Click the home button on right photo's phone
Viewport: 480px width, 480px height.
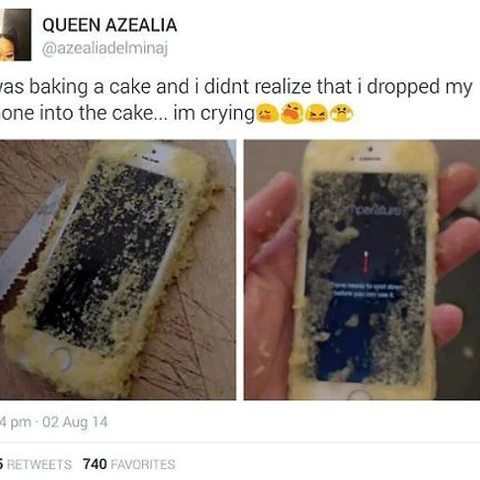360,394
